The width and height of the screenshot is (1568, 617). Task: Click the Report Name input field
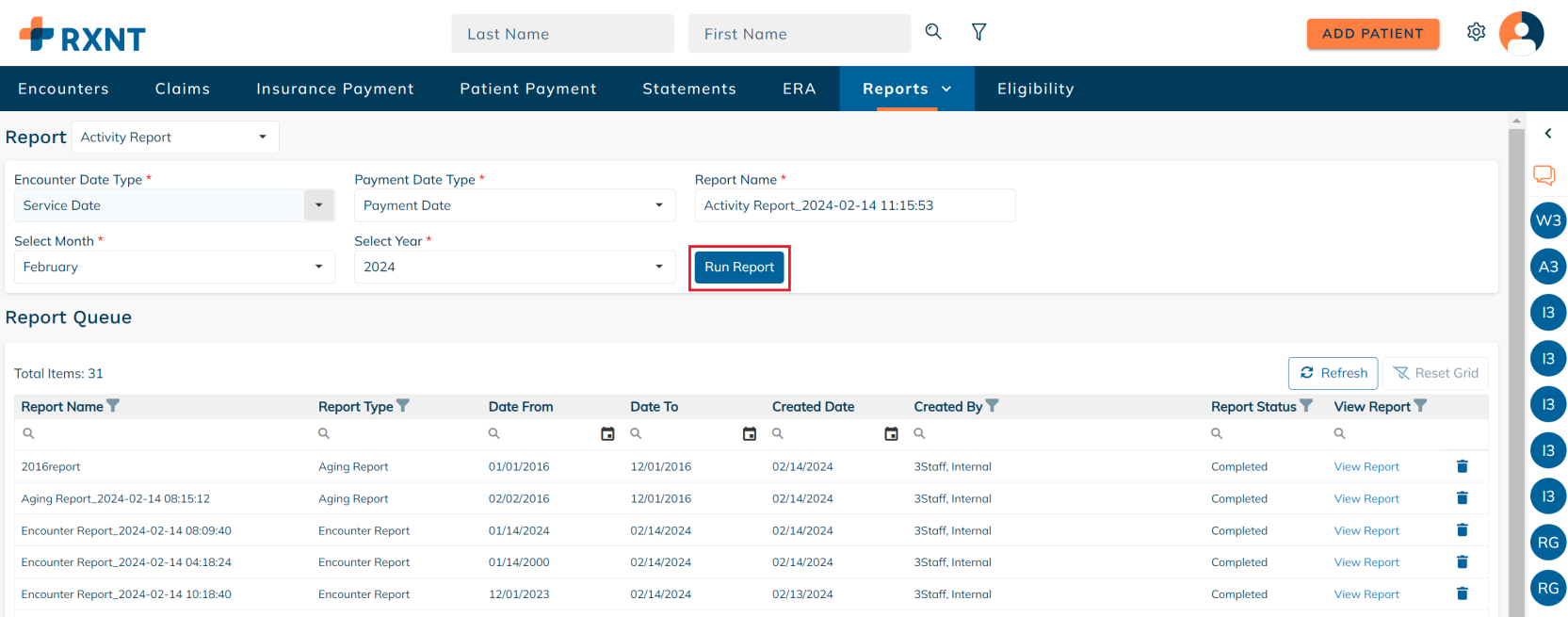[854, 205]
